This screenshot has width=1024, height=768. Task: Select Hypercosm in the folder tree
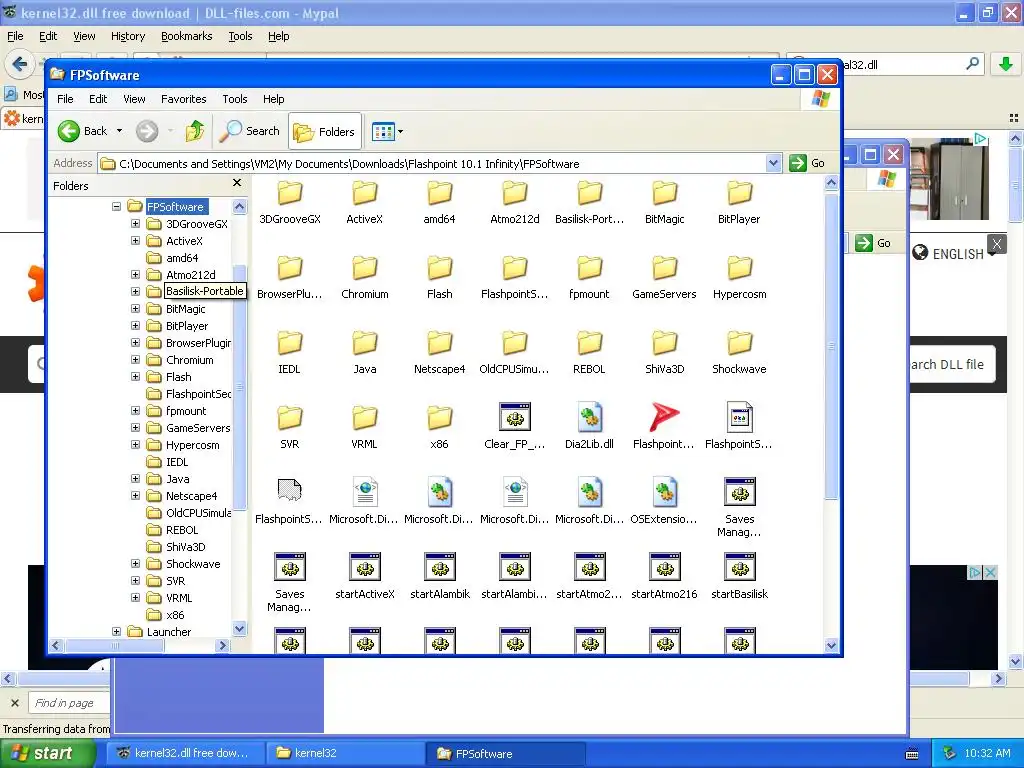click(193, 445)
